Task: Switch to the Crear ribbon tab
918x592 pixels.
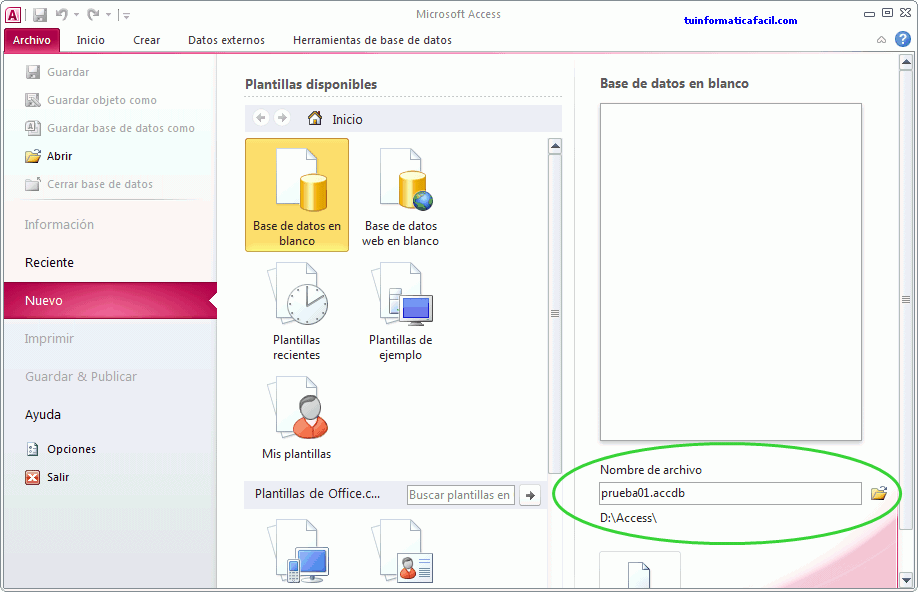Action: click(146, 40)
